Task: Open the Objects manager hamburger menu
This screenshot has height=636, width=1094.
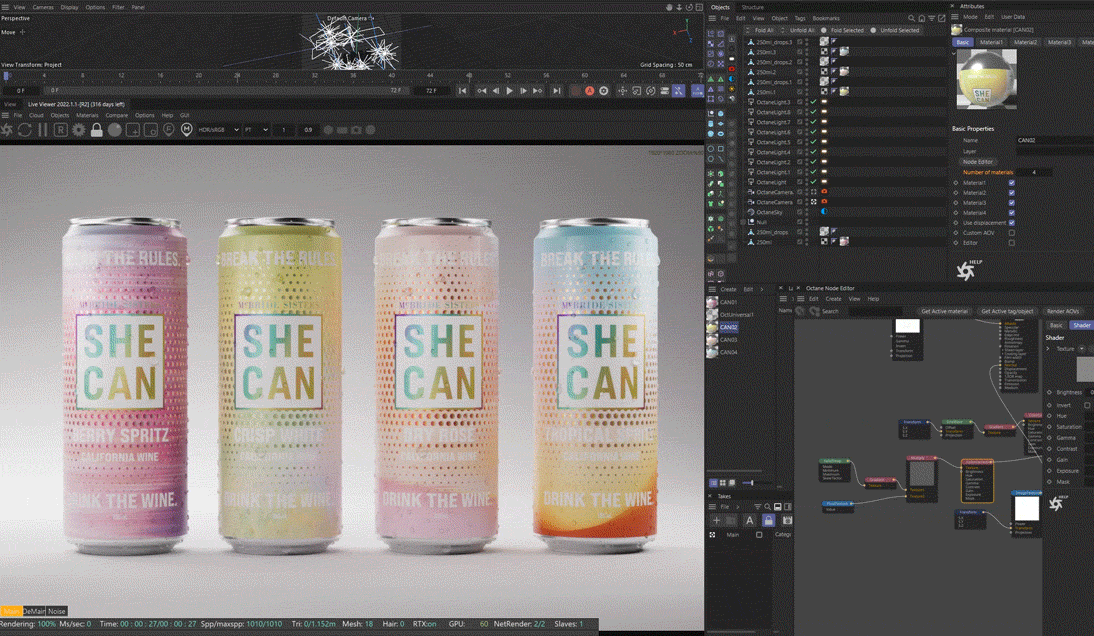Action: [x=712, y=18]
